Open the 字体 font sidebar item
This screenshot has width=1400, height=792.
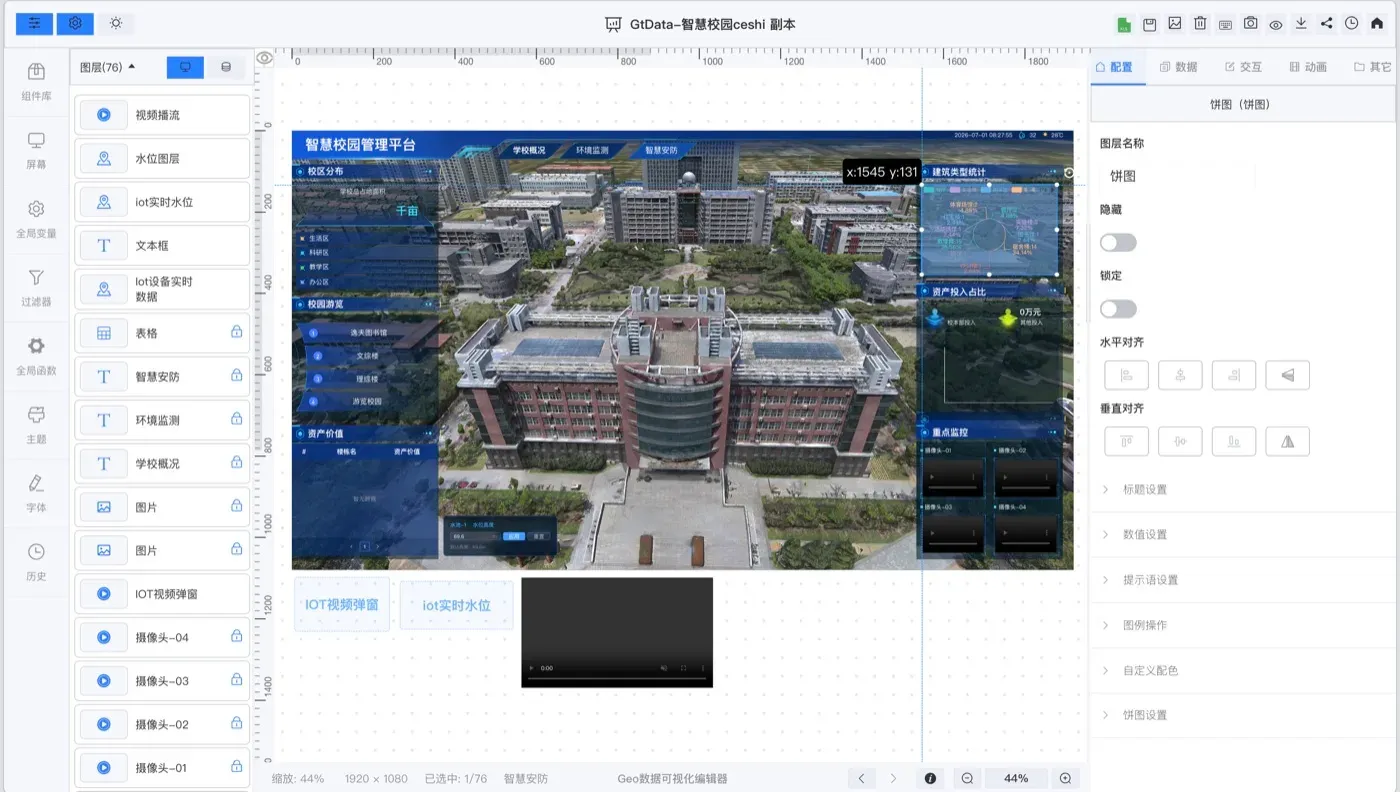tap(36, 493)
